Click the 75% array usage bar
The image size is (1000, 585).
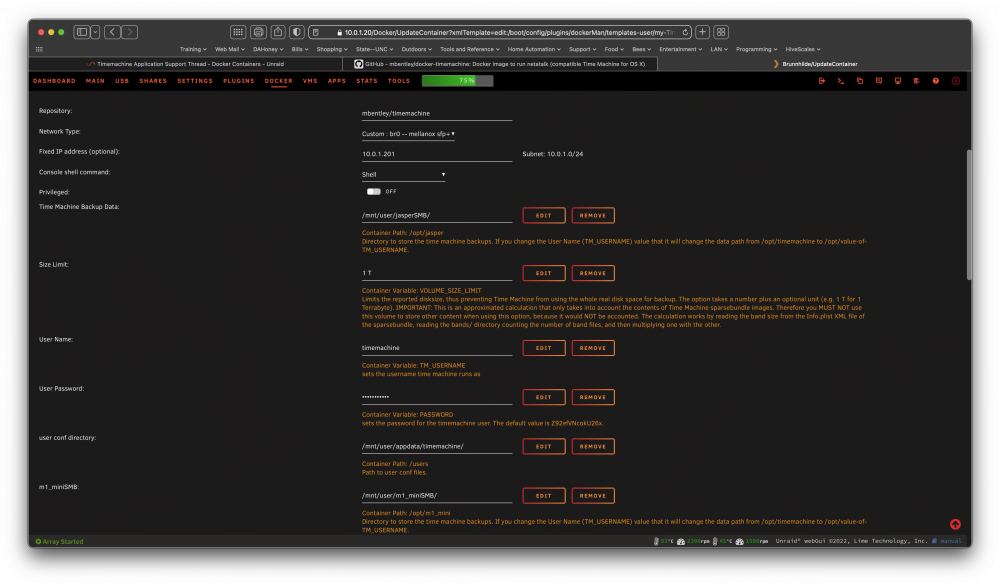(457, 81)
